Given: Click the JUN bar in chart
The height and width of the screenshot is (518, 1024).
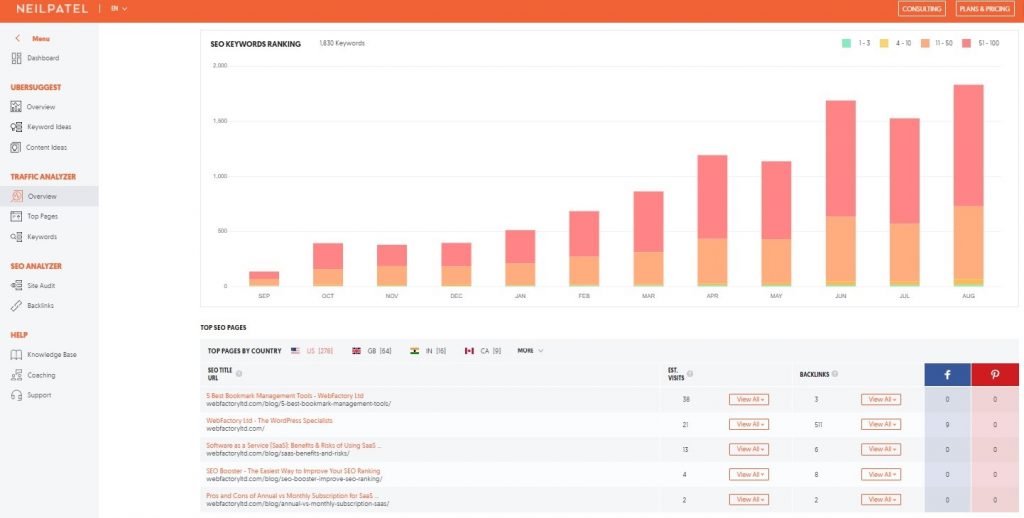Looking at the screenshot, I should tap(840, 193).
